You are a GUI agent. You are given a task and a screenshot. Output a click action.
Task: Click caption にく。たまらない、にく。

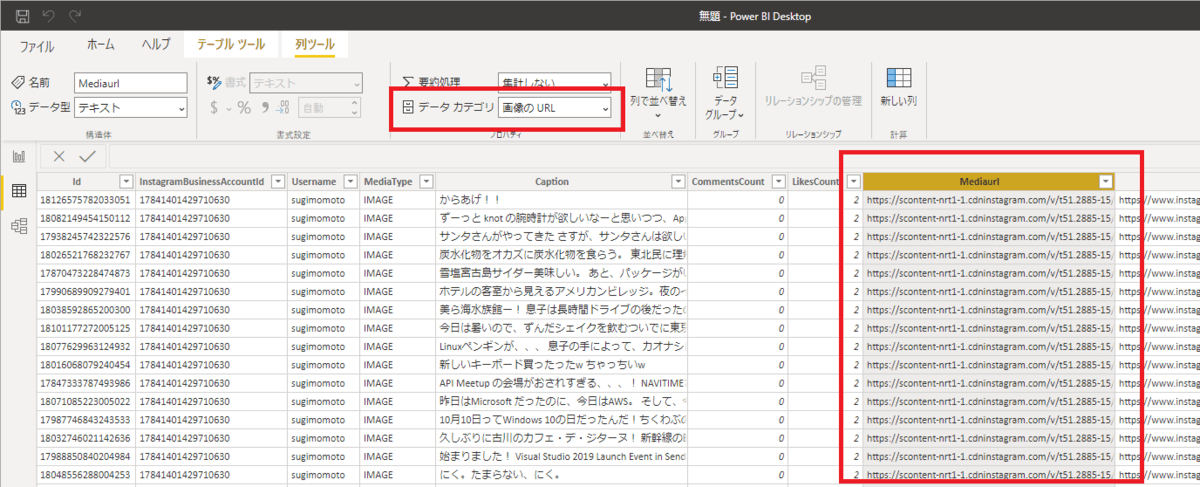pyautogui.click(x=560, y=474)
